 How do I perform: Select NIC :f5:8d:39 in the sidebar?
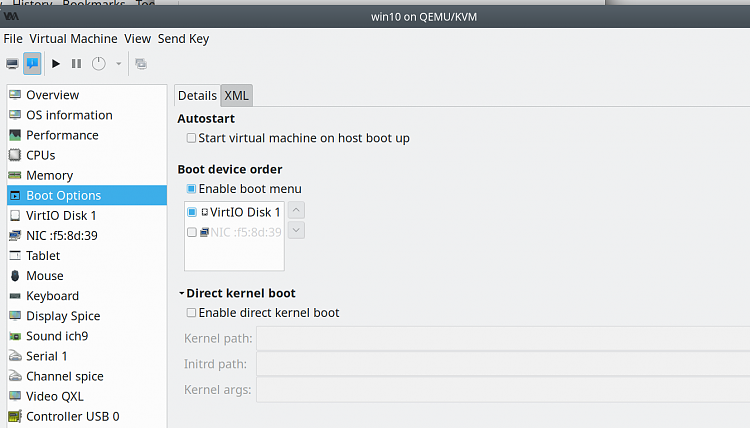(87, 235)
